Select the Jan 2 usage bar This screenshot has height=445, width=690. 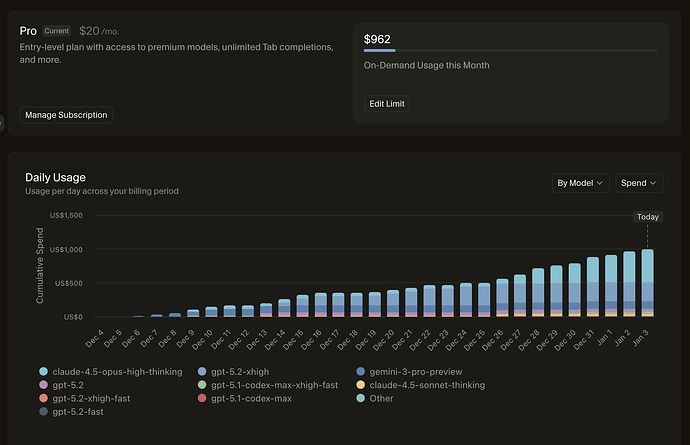point(629,284)
